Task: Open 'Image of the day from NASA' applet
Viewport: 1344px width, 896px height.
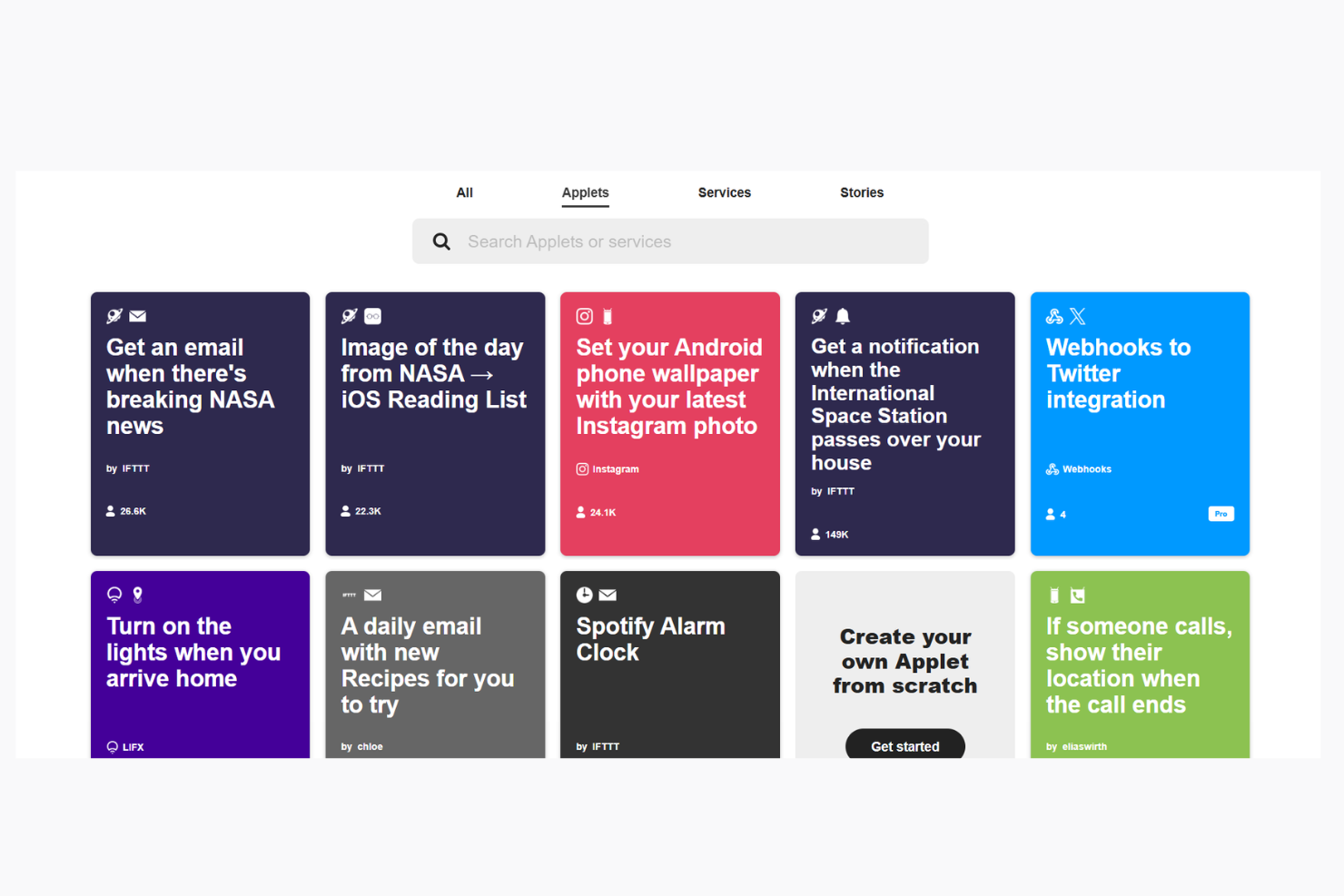Action: tap(435, 424)
